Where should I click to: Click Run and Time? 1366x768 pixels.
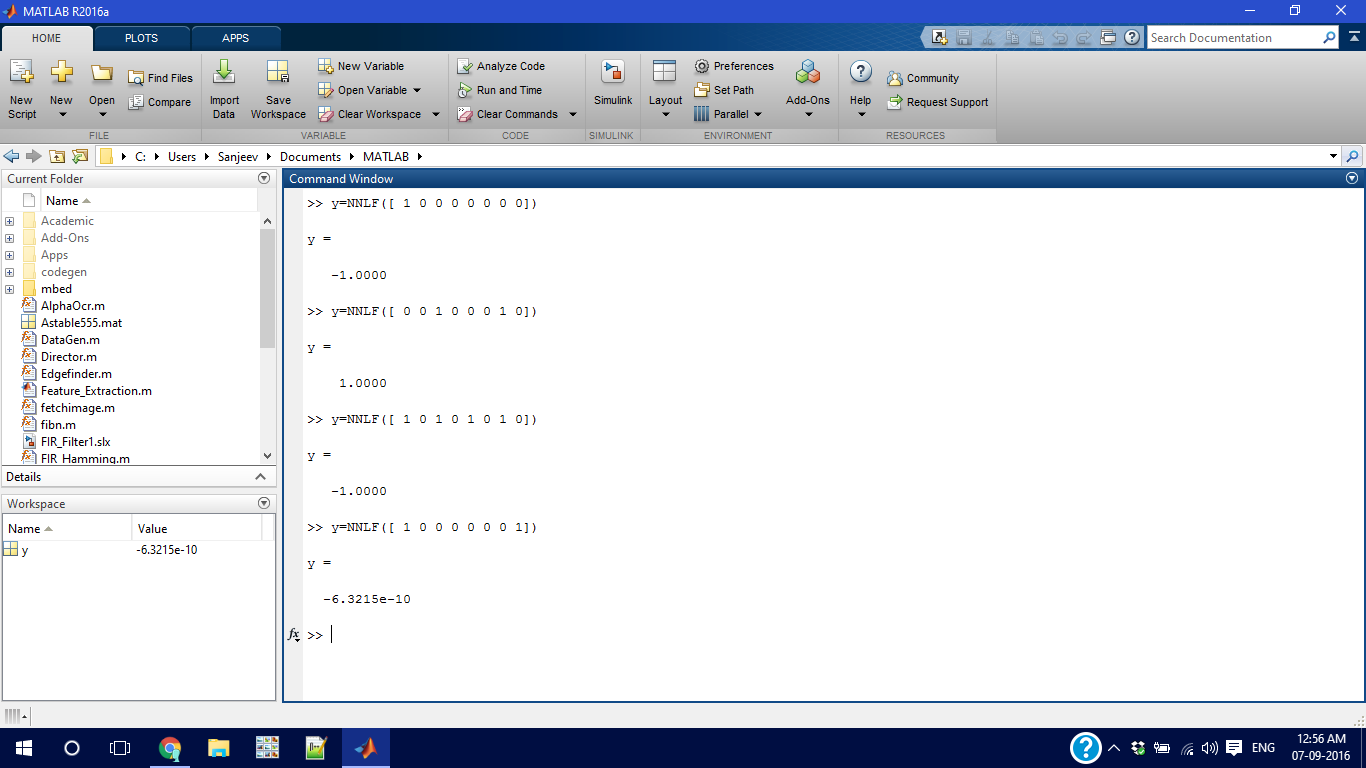click(x=499, y=90)
